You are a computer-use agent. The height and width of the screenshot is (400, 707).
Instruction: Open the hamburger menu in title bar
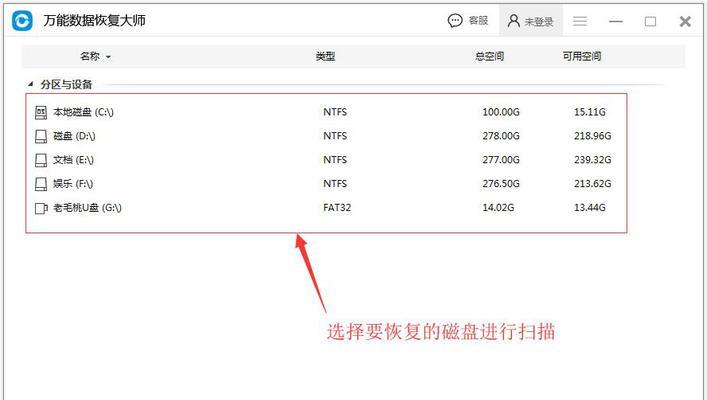point(580,21)
